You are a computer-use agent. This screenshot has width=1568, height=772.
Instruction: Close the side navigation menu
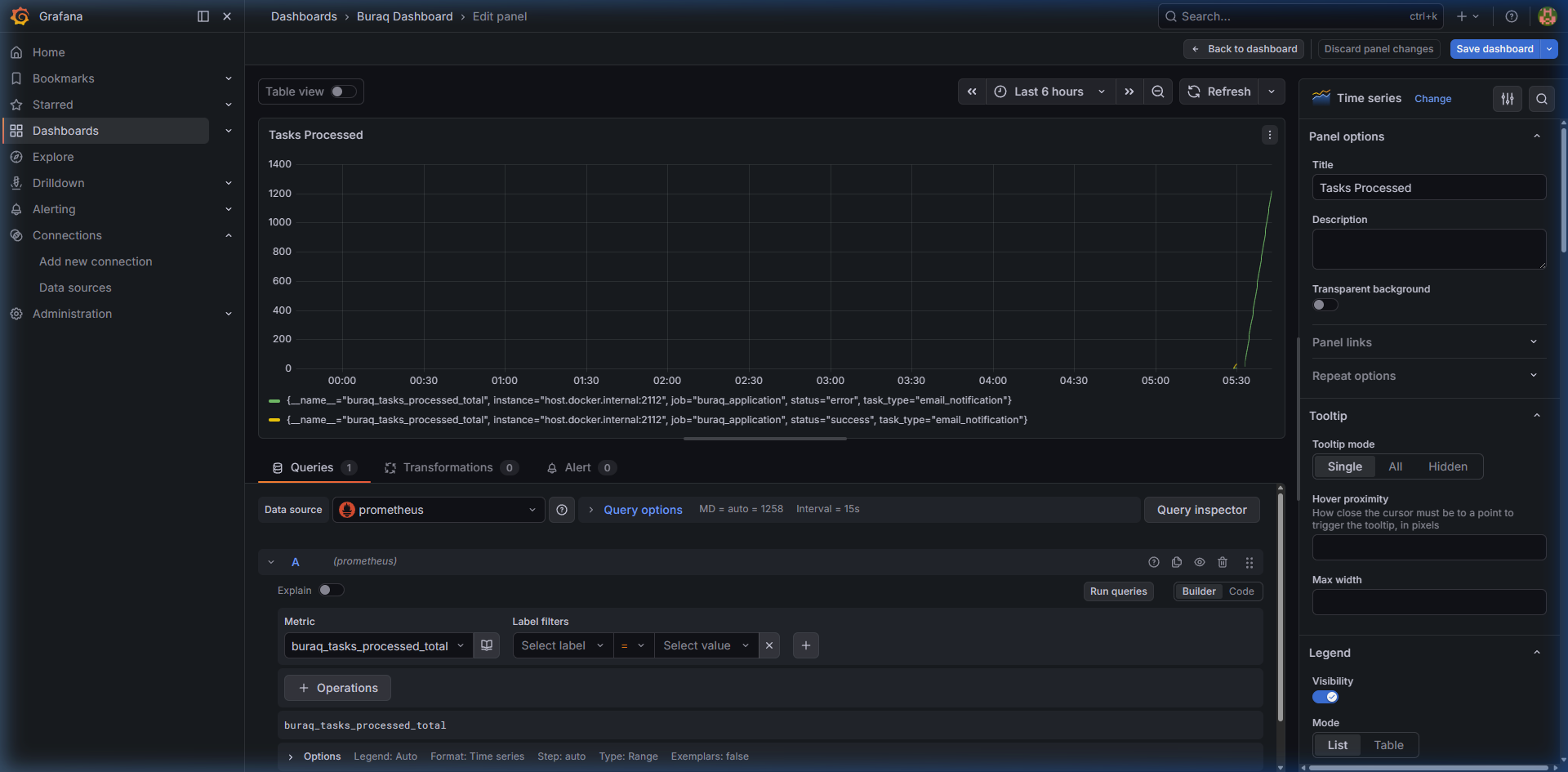point(227,16)
